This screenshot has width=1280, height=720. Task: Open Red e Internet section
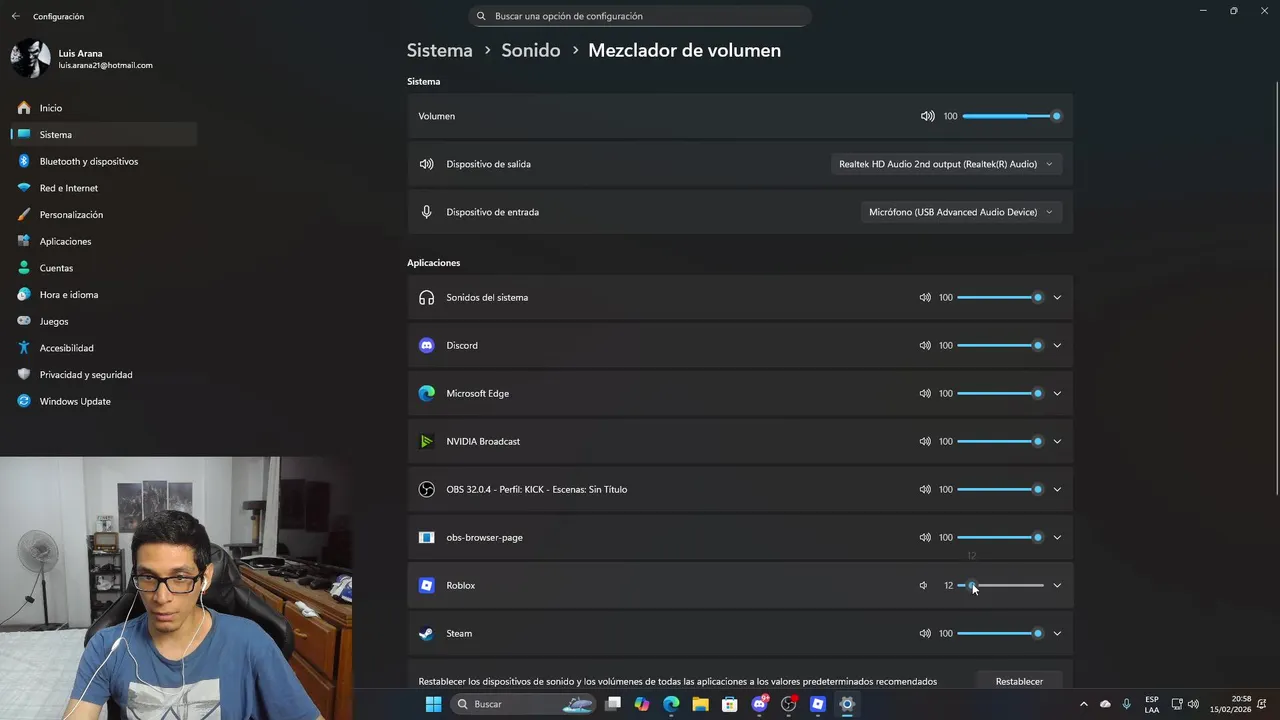pos(103,188)
